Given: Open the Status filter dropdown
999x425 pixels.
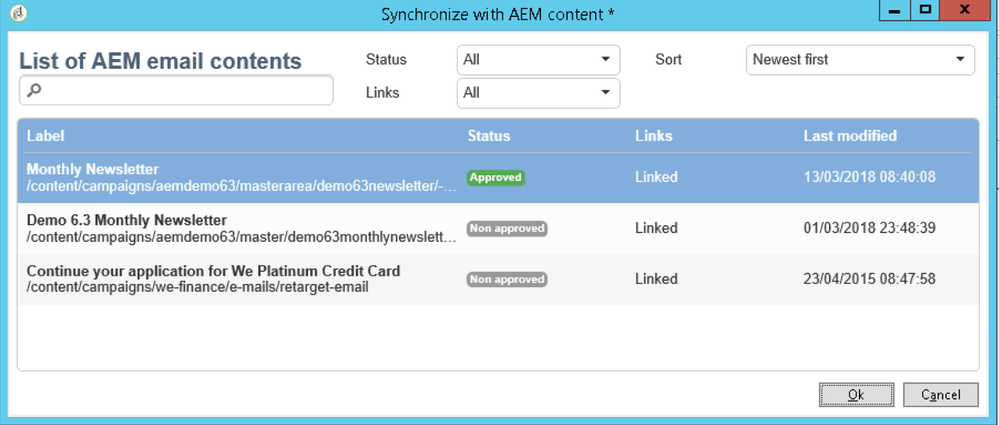Looking at the screenshot, I should click(x=538, y=60).
